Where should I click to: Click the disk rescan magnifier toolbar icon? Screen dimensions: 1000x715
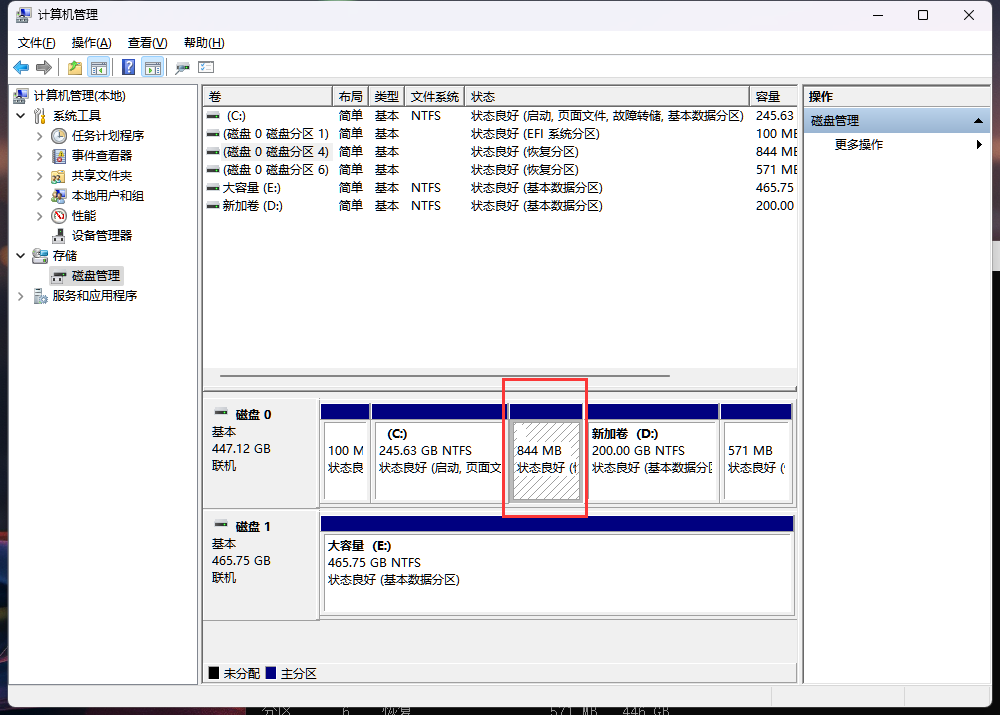pos(182,68)
